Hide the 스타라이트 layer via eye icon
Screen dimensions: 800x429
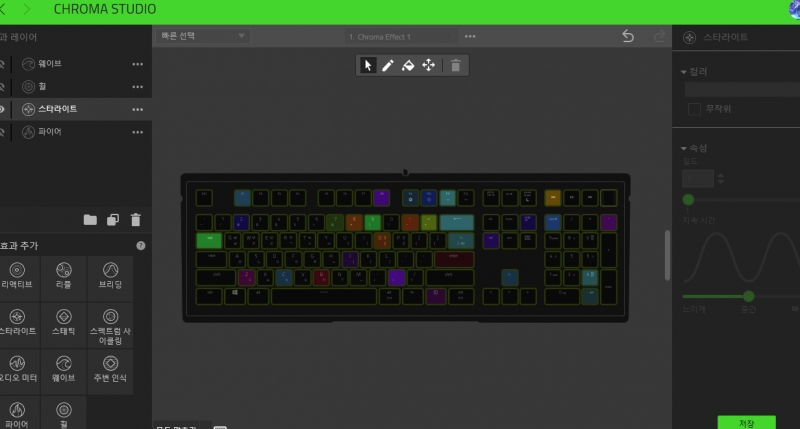pos(3,109)
